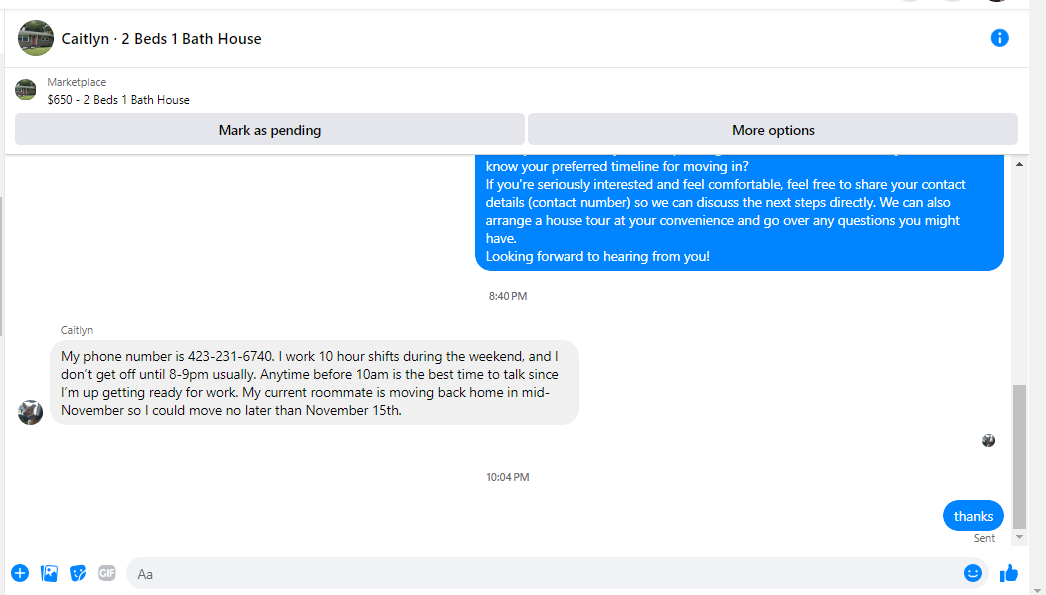Click the house listing thumbnail in the header

pyautogui.click(x=36, y=38)
